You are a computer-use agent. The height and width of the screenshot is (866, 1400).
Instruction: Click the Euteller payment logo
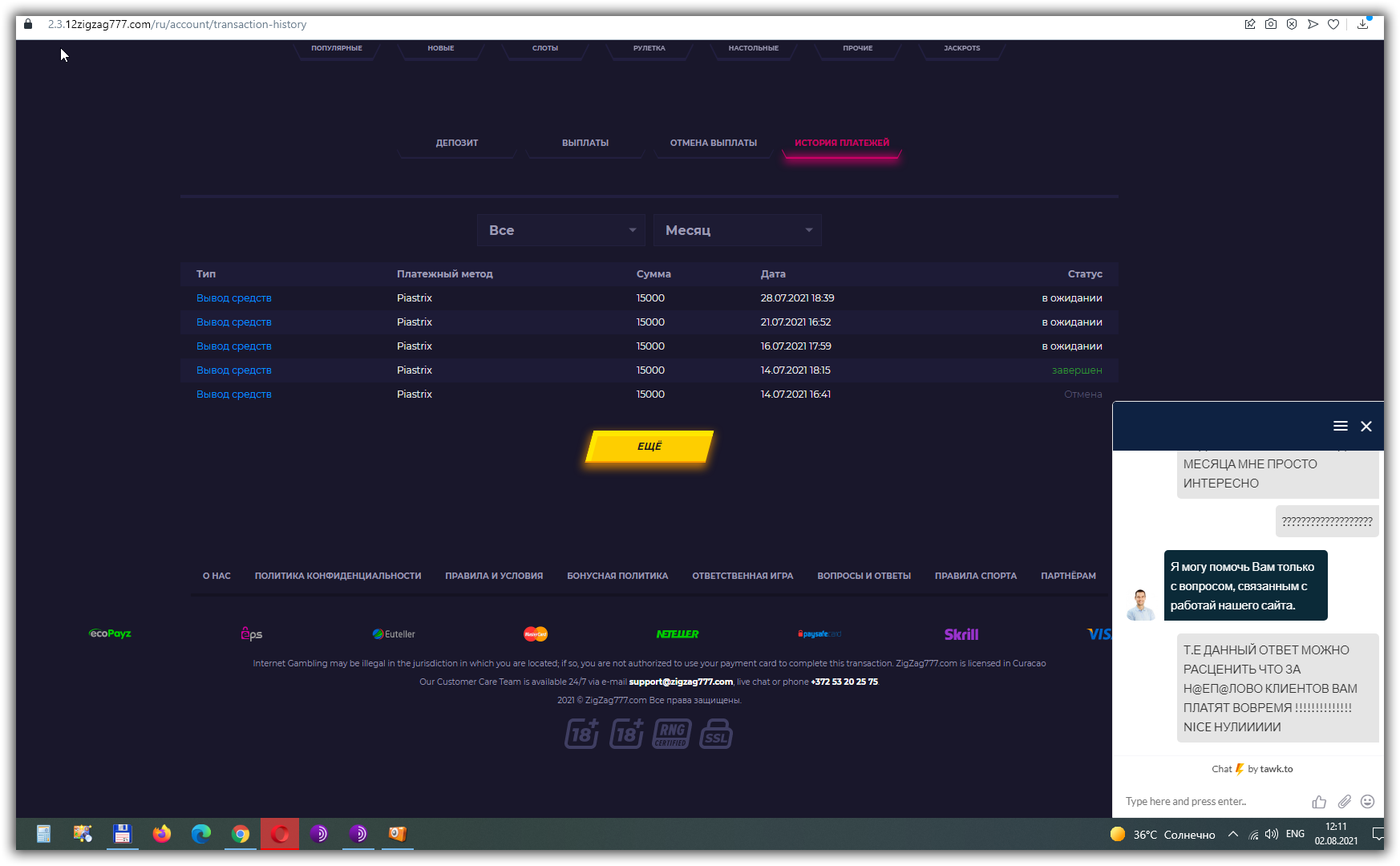coord(394,633)
